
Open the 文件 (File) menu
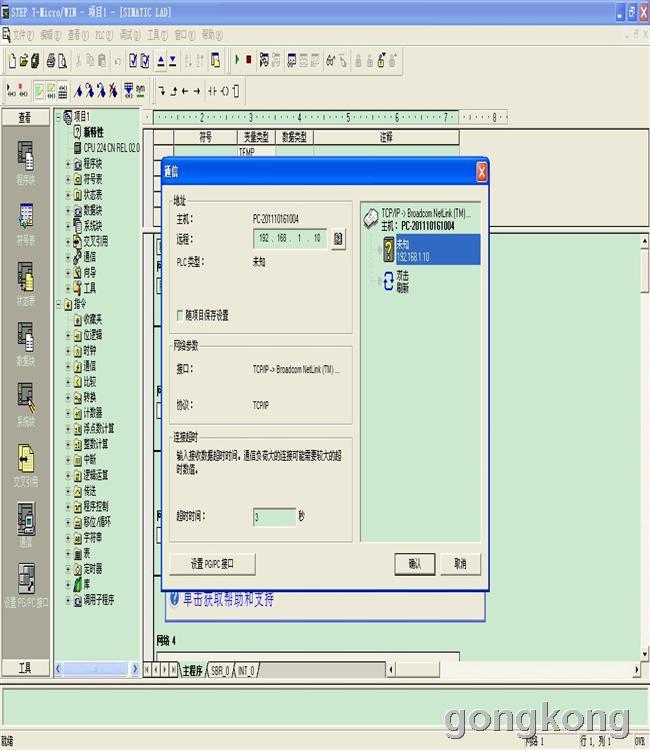[x=23, y=35]
